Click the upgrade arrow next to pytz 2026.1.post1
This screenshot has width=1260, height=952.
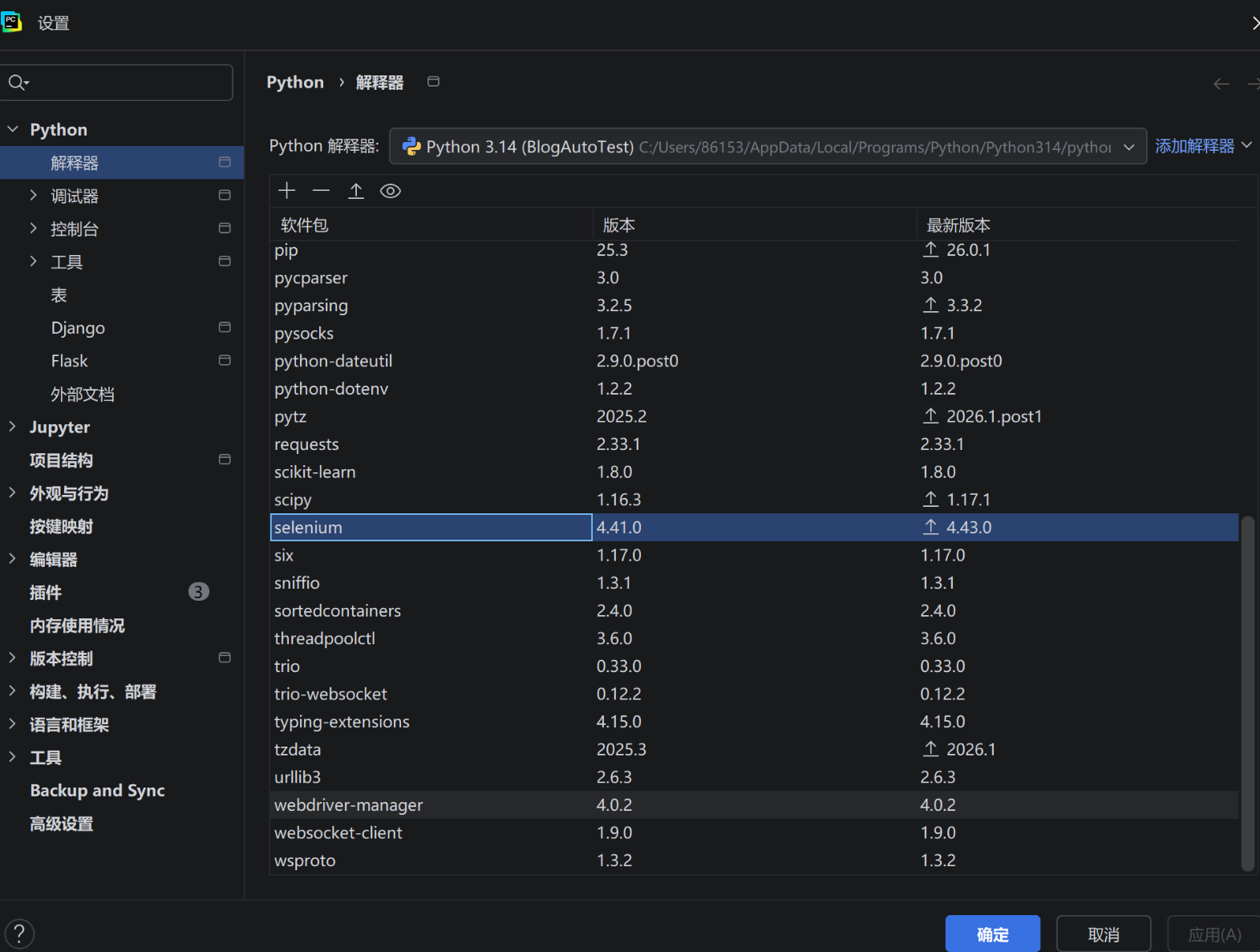tap(930, 415)
